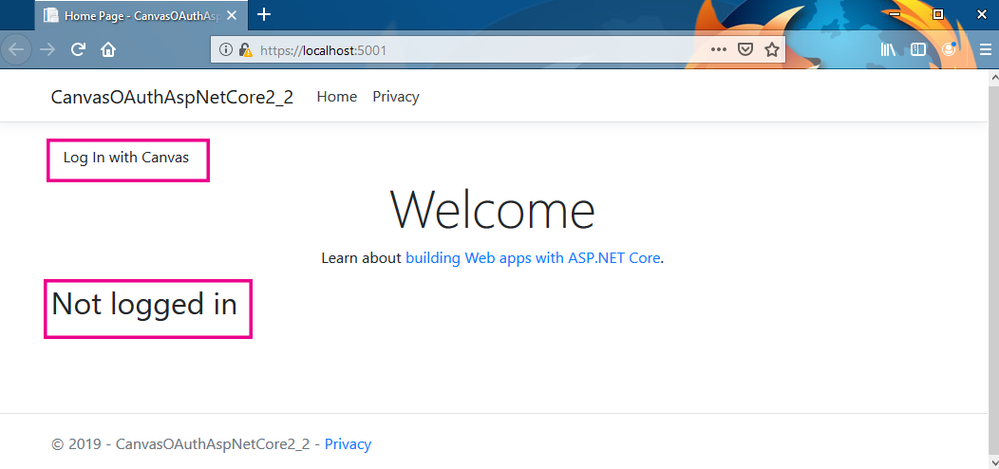Screen dimensions: 999x469
Task: Click the Welcome heading
Action: pyautogui.click(x=492, y=211)
